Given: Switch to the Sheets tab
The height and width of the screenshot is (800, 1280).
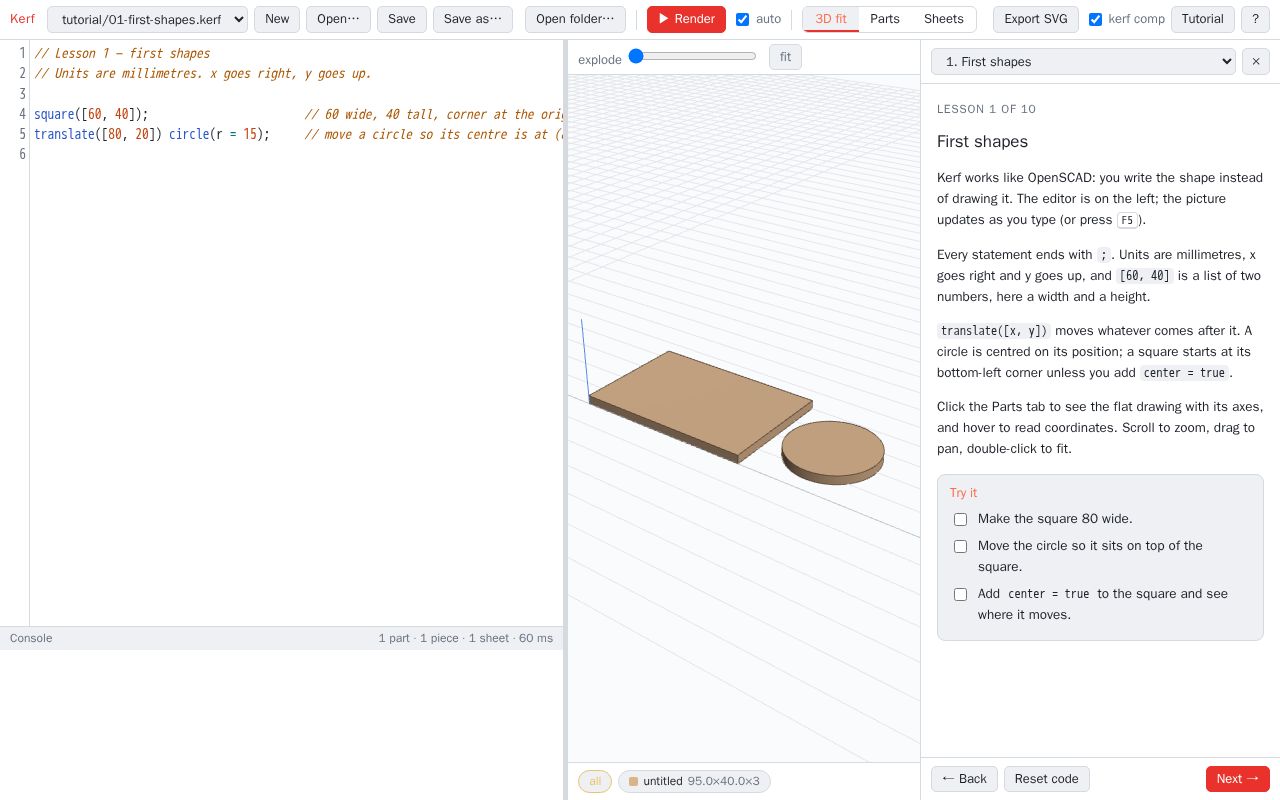Looking at the screenshot, I should click(943, 19).
